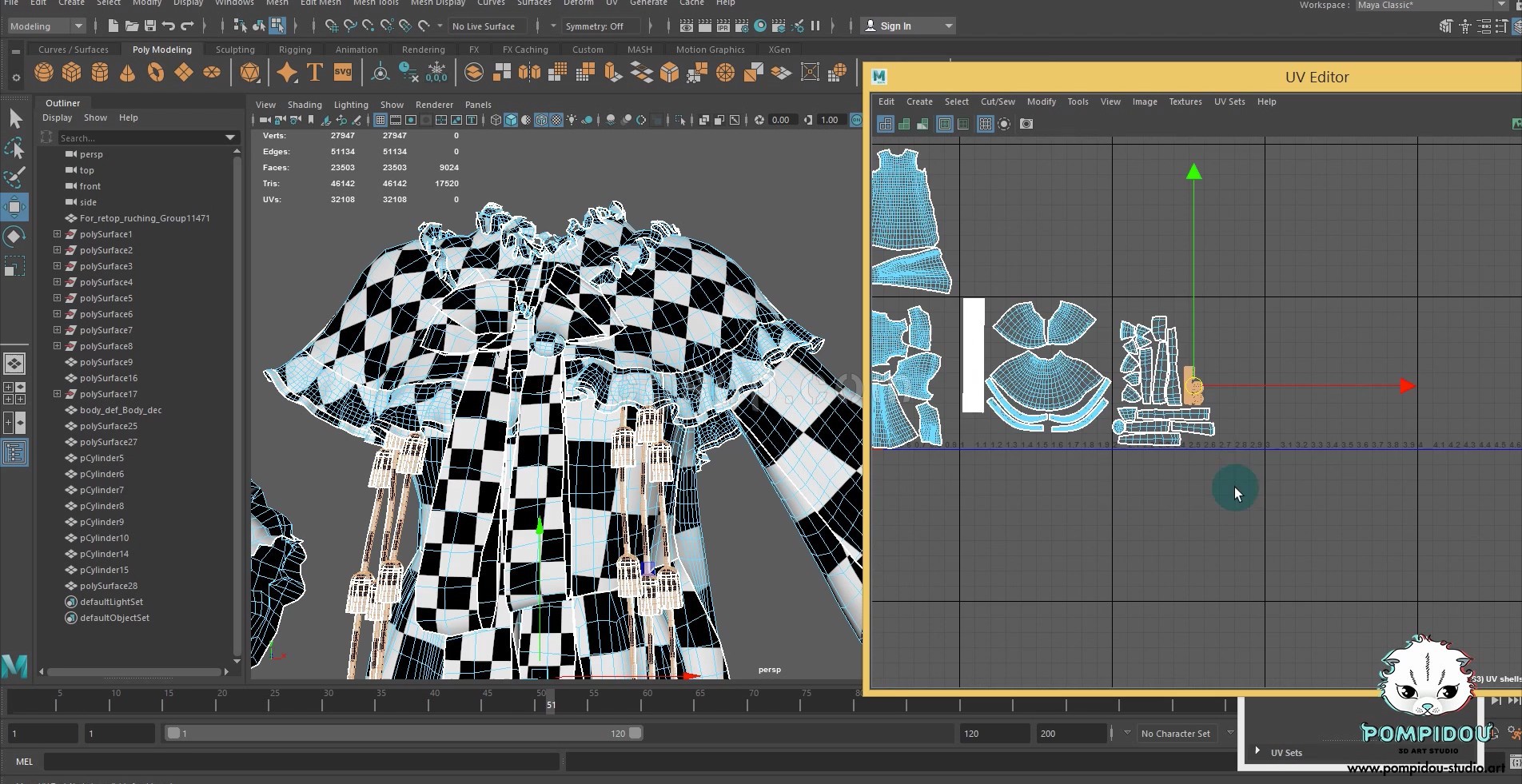Toggle UV Editor grid display button
Screen dimensions: 1522x784
click(985, 124)
